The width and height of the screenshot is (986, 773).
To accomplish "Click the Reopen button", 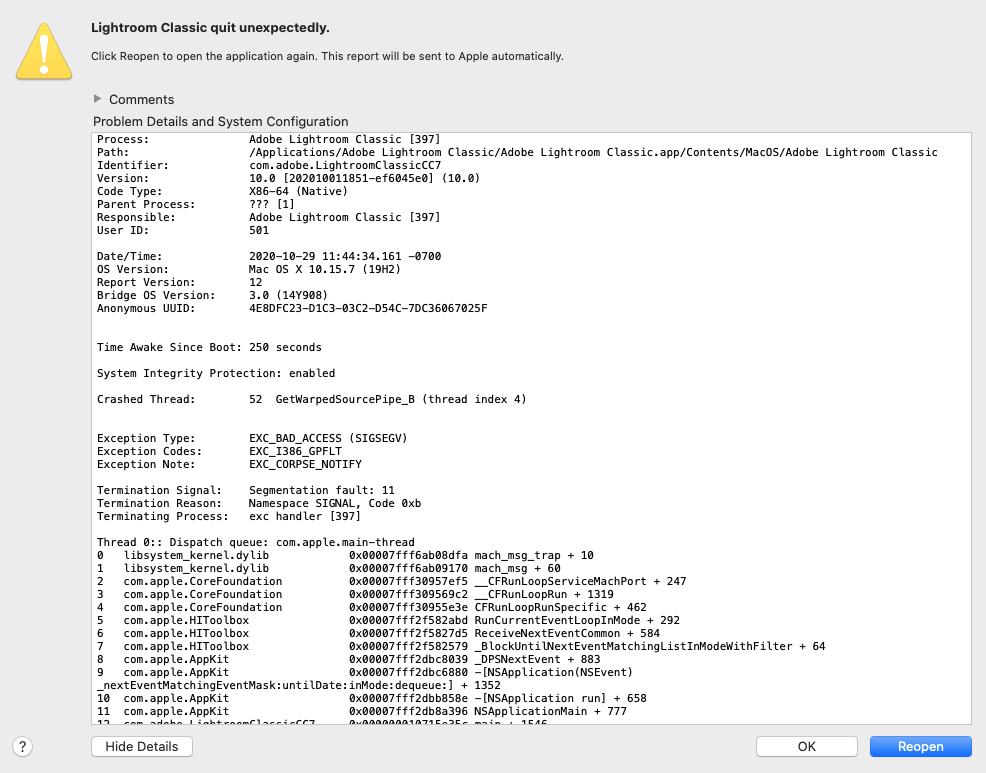I will click(x=919, y=746).
